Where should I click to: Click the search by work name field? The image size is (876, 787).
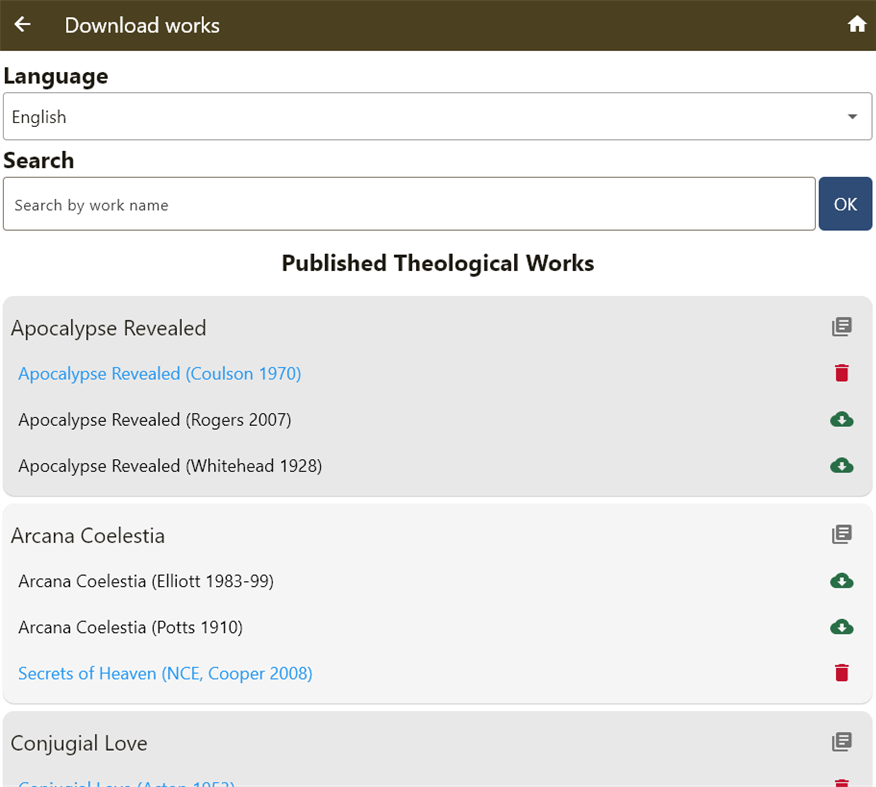(x=410, y=203)
